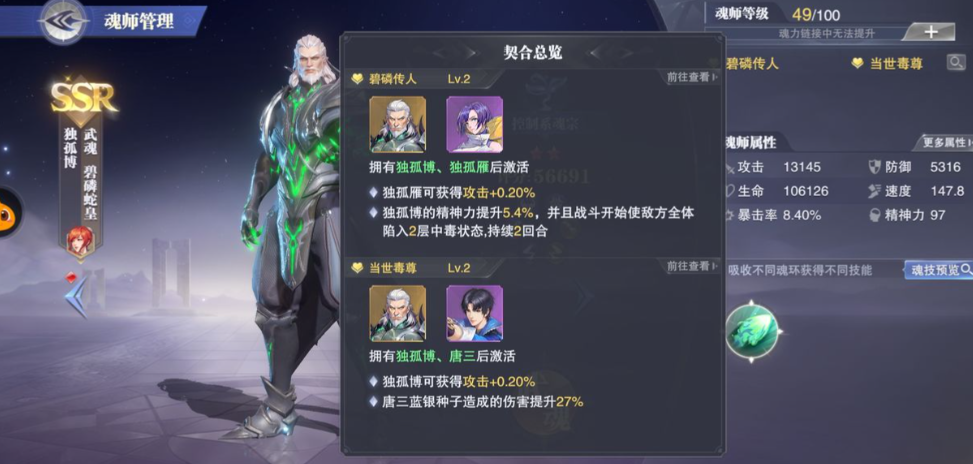The width and height of the screenshot is (973, 464).
Task: Select 独孤博 portrait in 碧磷传人 bond
Action: click(x=398, y=124)
